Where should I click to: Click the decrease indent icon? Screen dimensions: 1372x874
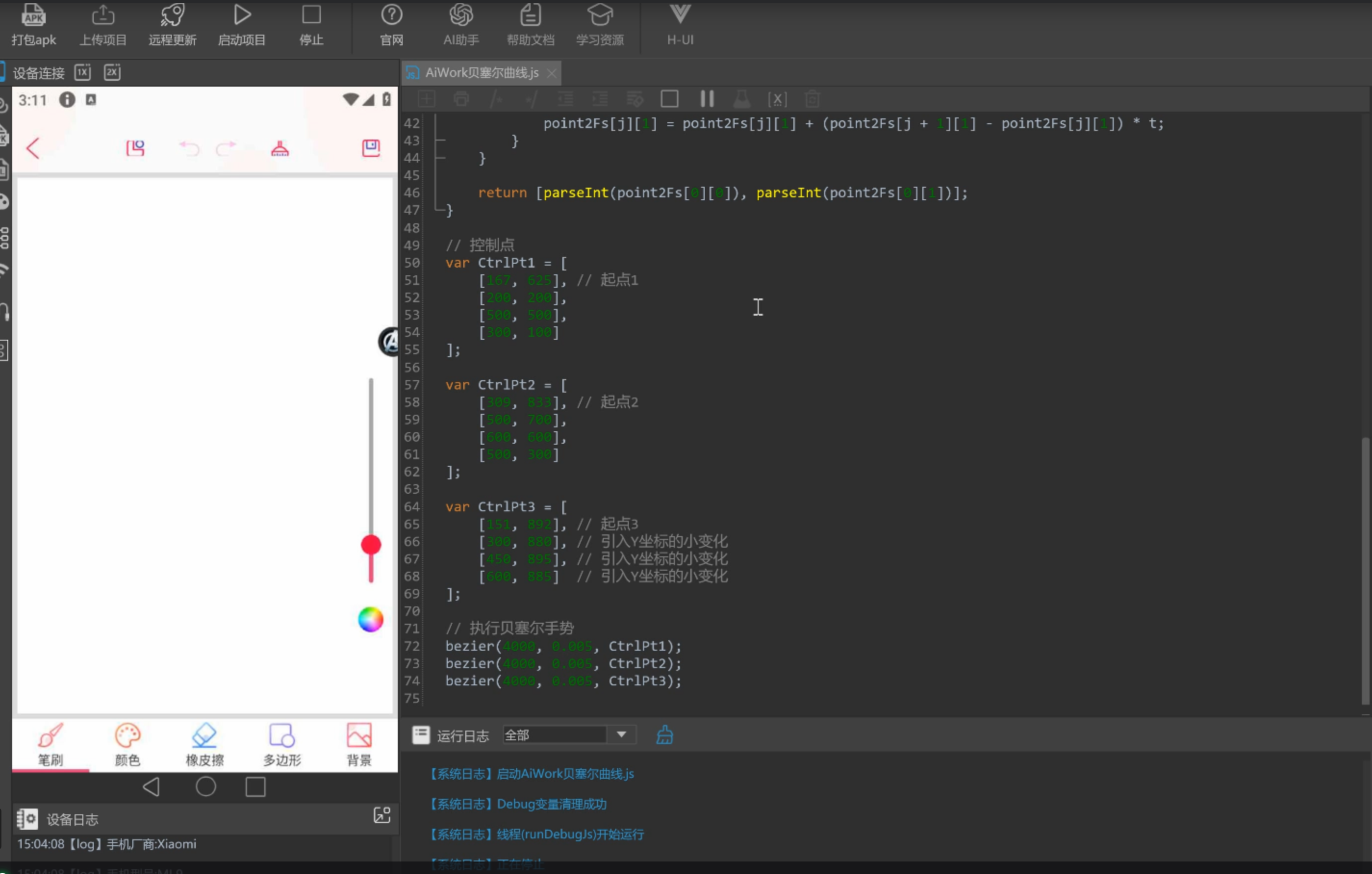[x=565, y=99]
